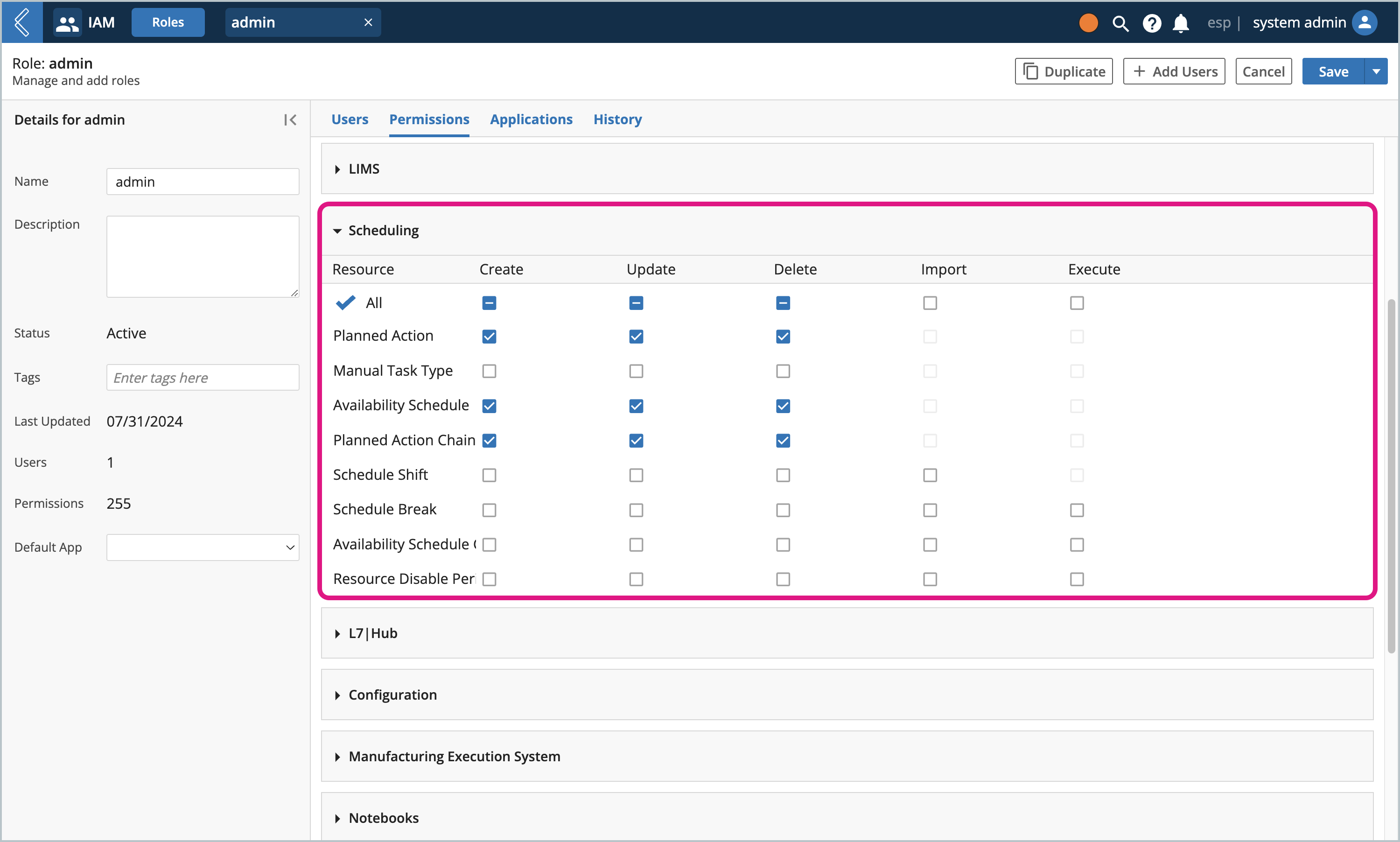Open the IAM users group icon
The width and height of the screenshot is (1400, 842).
pyautogui.click(x=67, y=23)
